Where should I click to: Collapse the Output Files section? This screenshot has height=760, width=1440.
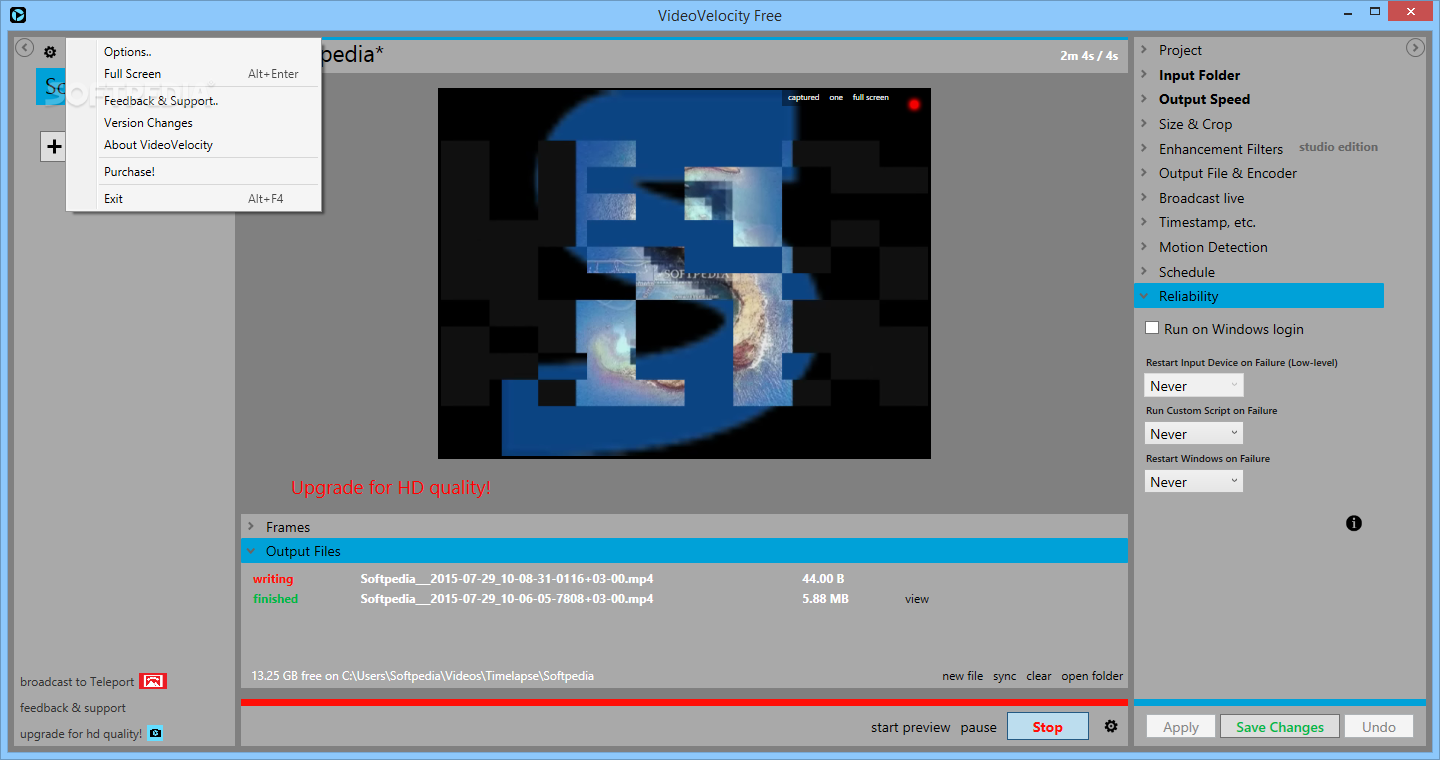pyautogui.click(x=684, y=551)
